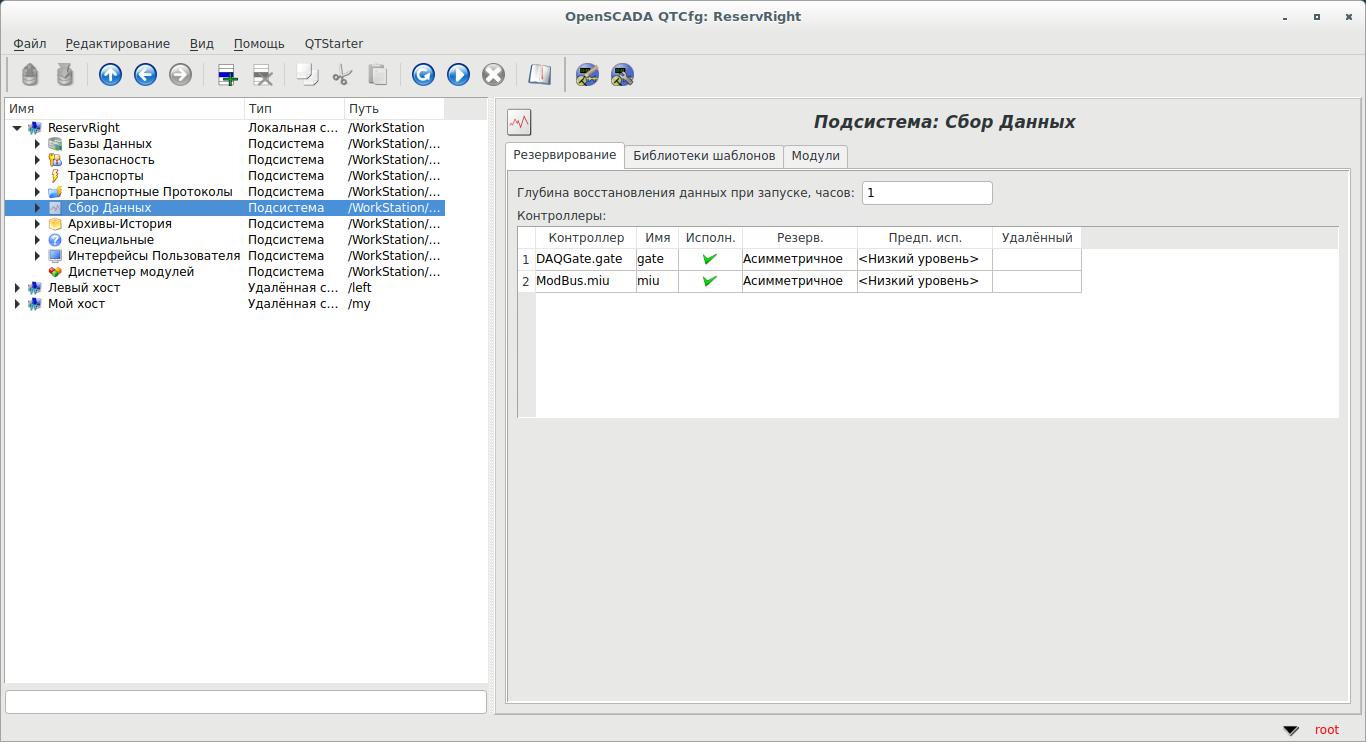Screen dimensions: 1366x742
Task: Toggle the Исполн. checkmark for ModBus.miu
Action: coord(710,281)
